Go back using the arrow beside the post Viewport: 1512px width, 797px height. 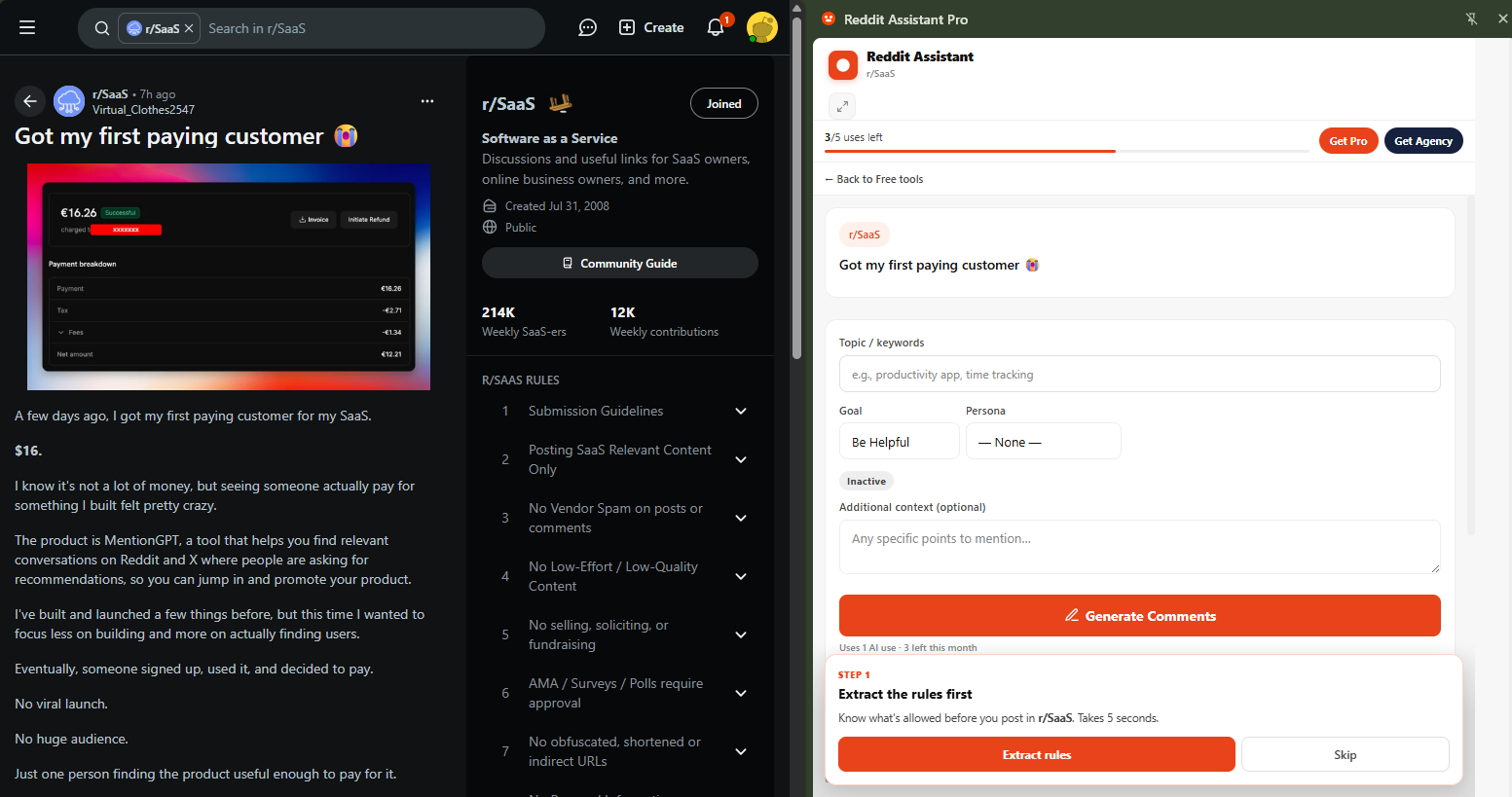30,100
